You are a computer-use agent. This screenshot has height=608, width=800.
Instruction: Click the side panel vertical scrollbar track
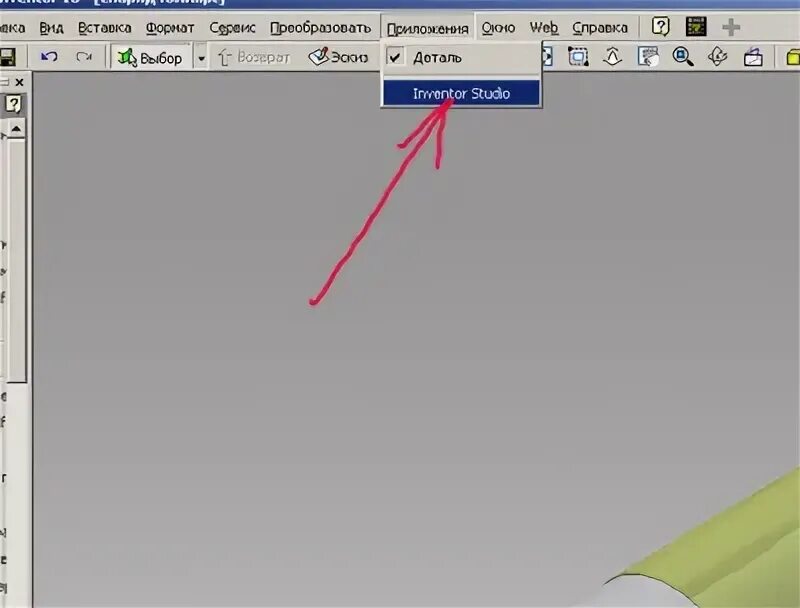16,260
